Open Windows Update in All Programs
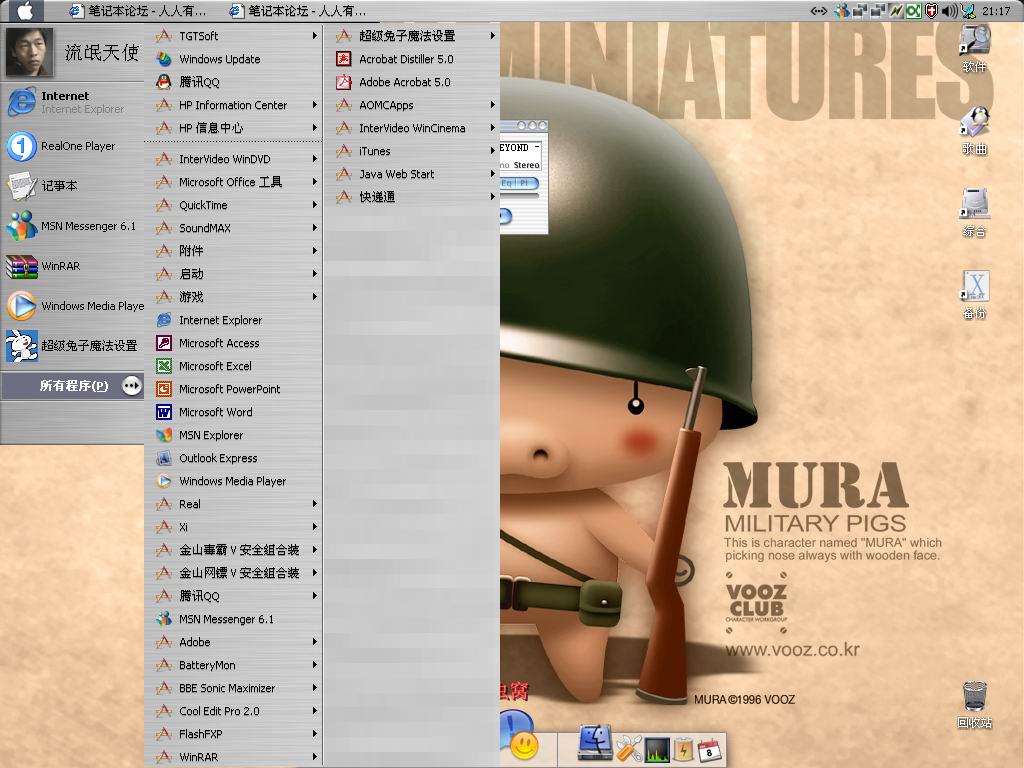The image size is (1024, 768). pos(233,59)
